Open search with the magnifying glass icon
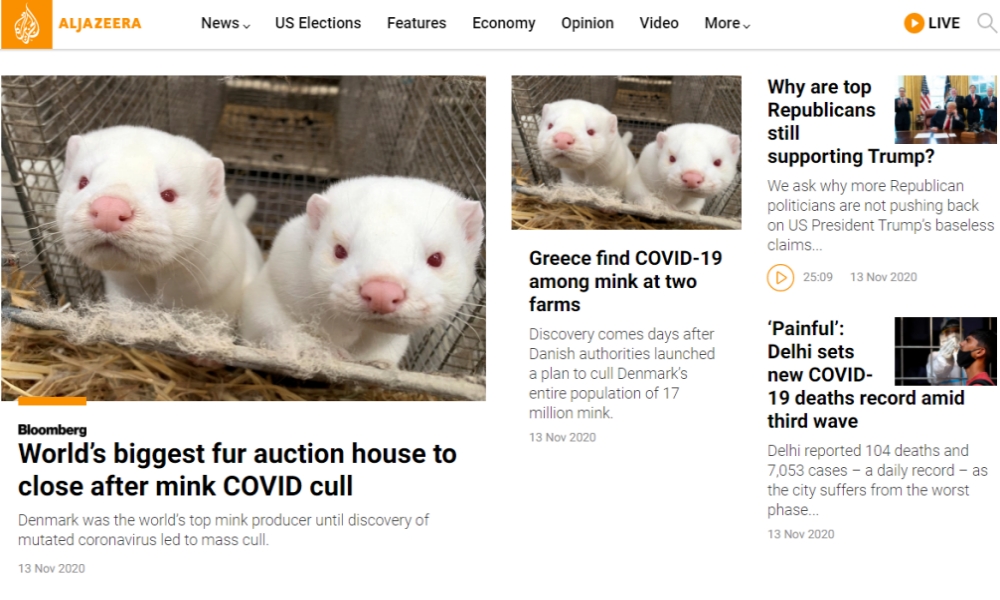The width and height of the screenshot is (1000, 600). pos(987,23)
